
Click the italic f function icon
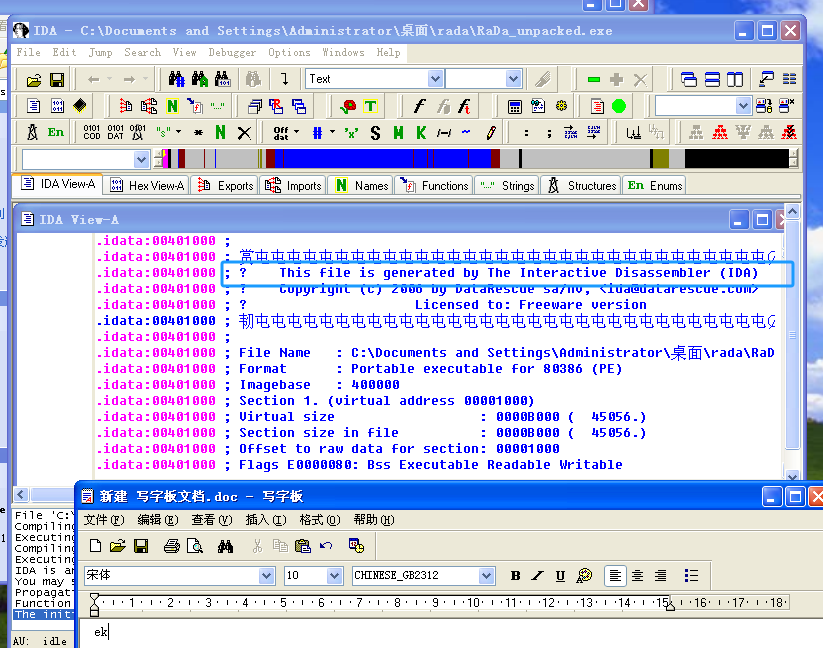419,107
